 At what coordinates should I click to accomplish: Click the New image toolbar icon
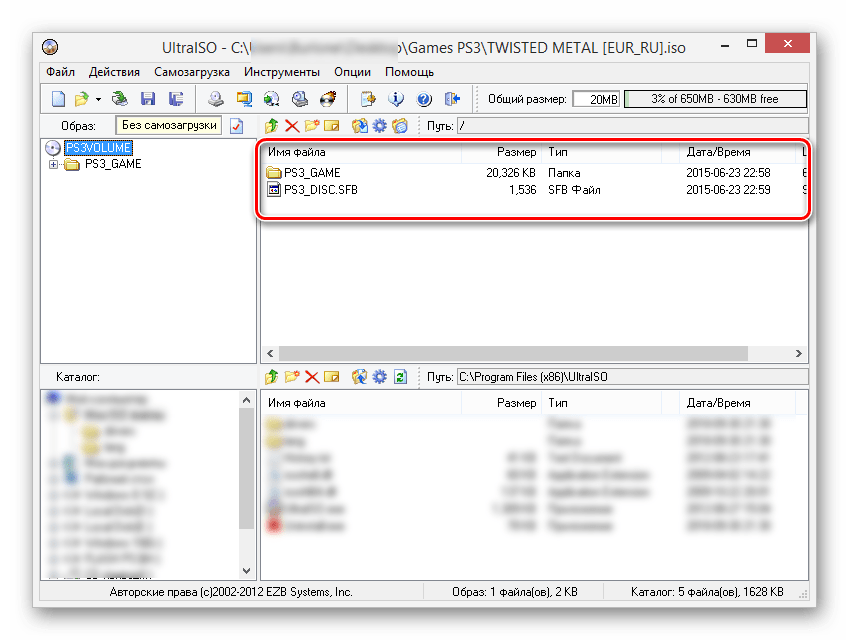pyautogui.click(x=58, y=99)
